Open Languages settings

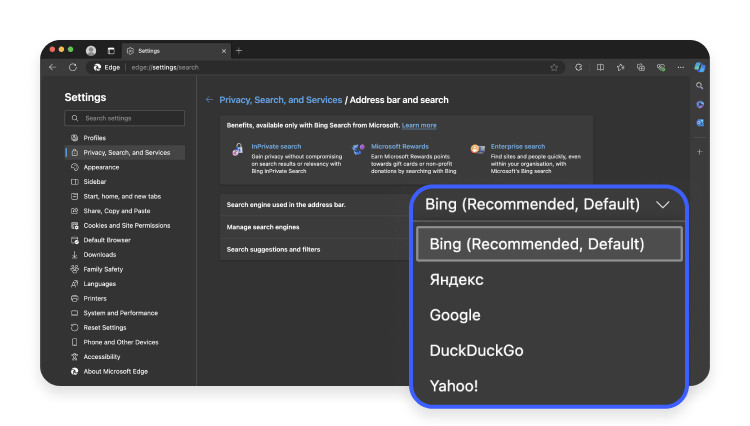(125, 284)
